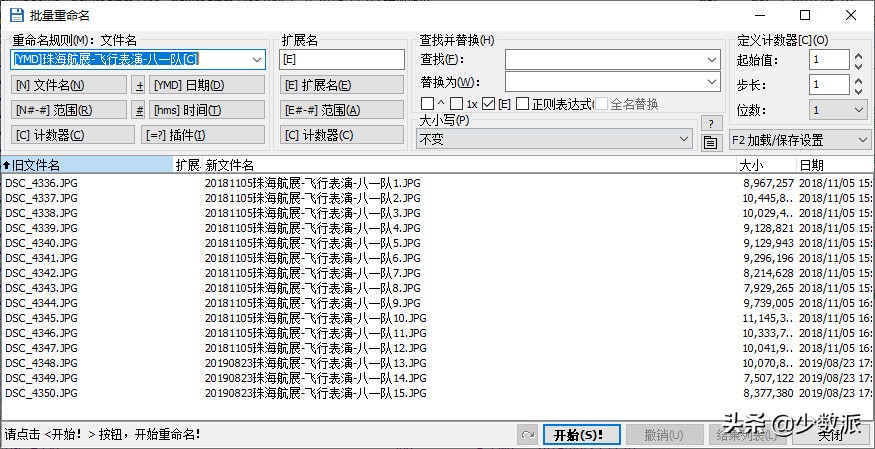This screenshot has height=449, width=875.
Task: Click the 起始值 input field
Action: pyautogui.click(x=829, y=60)
